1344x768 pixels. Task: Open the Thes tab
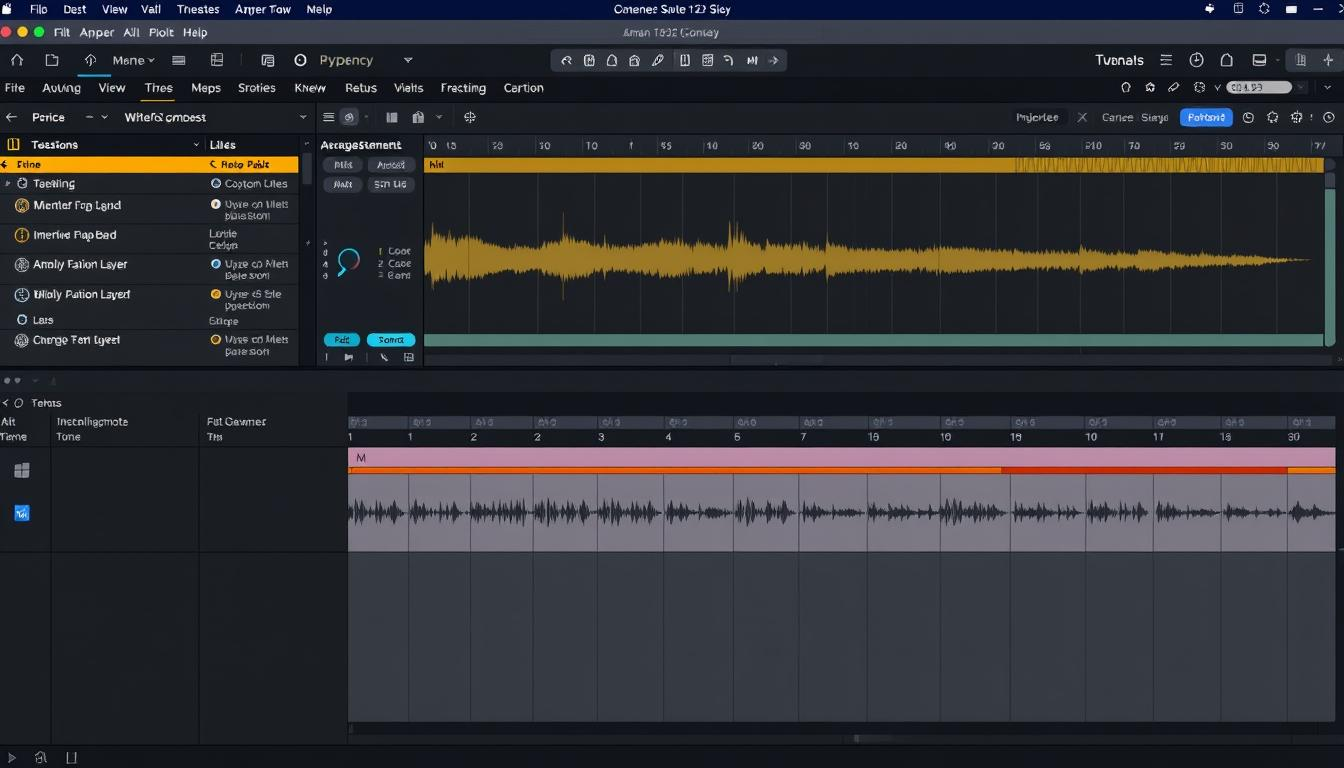[x=158, y=88]
